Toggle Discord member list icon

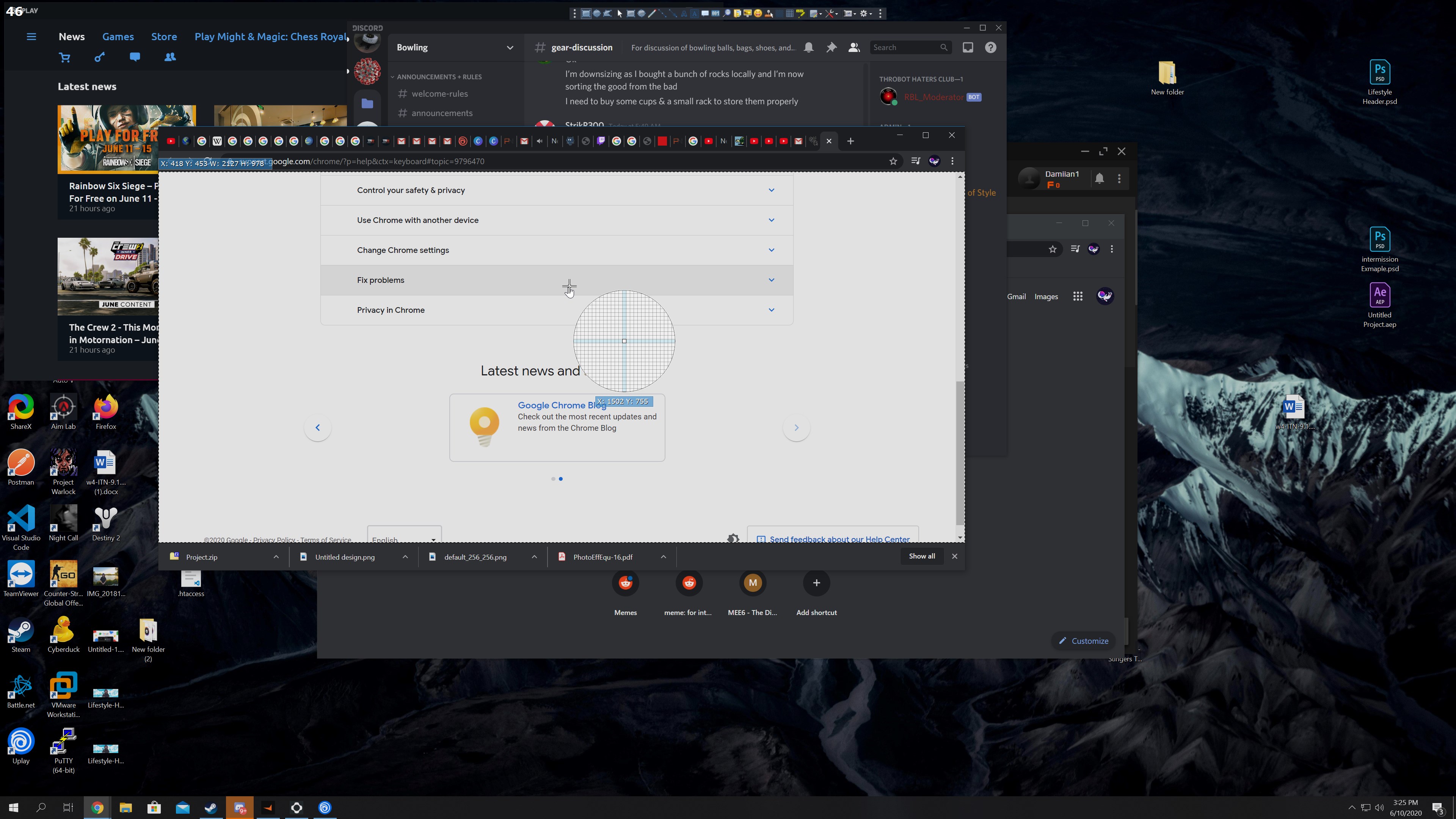click(854, 47)
